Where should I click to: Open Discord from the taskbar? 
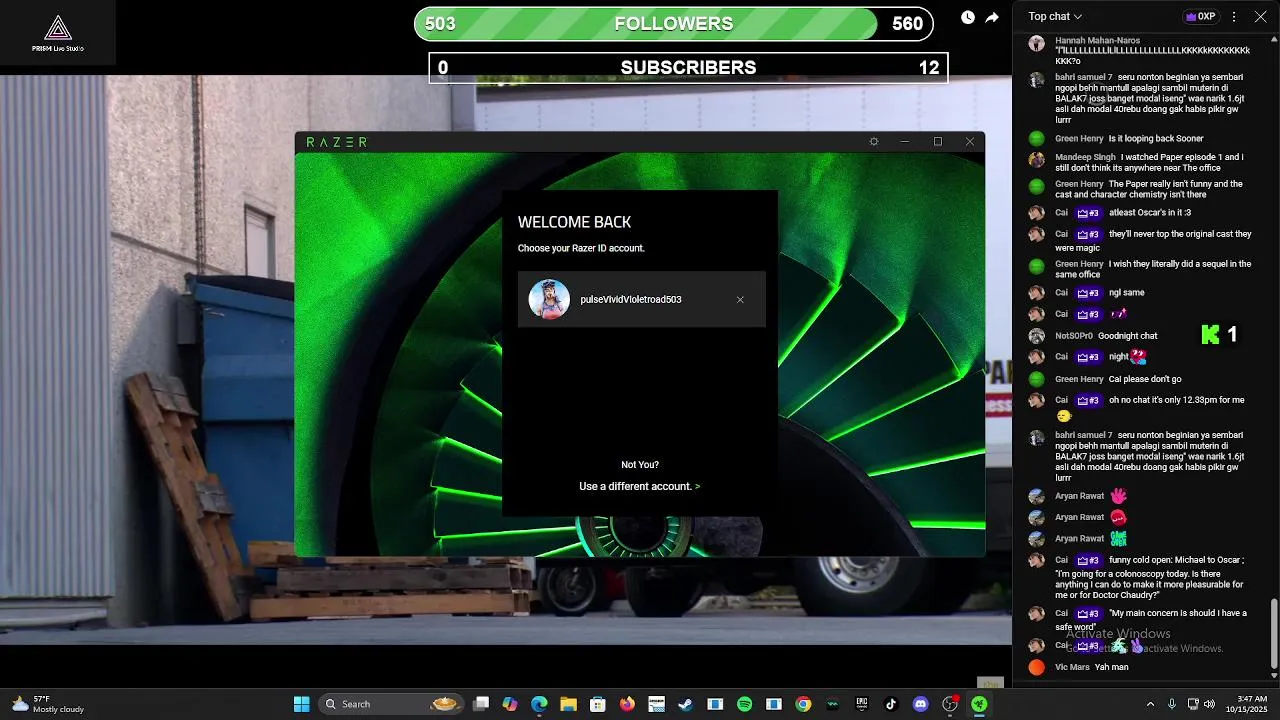coord(920,704)
